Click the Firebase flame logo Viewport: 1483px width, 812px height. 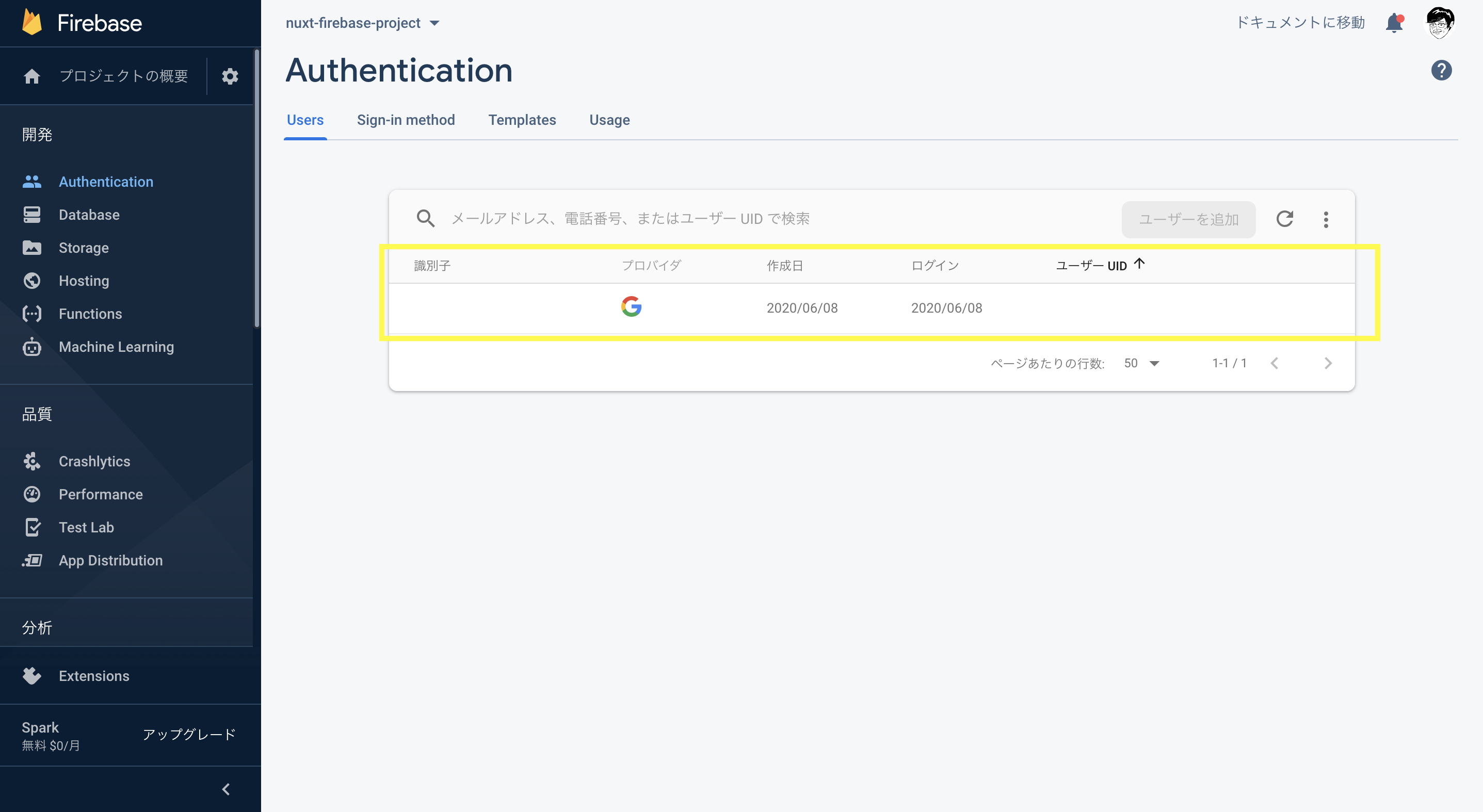click(32, 23)
